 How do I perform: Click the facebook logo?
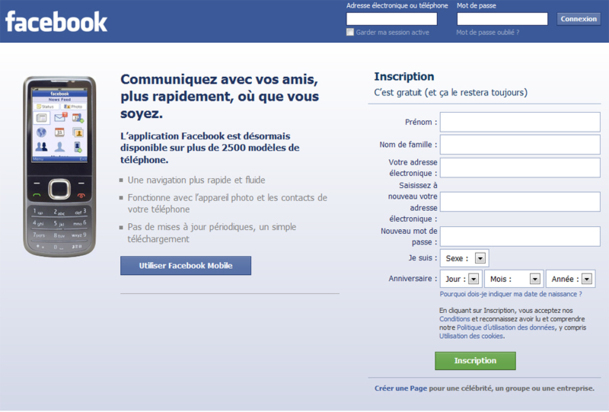click(x=56, y=21)
